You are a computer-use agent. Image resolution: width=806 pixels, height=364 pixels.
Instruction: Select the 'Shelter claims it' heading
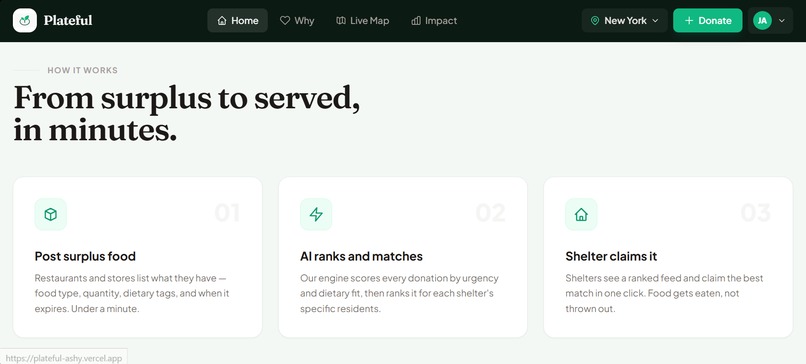(611, 256)
